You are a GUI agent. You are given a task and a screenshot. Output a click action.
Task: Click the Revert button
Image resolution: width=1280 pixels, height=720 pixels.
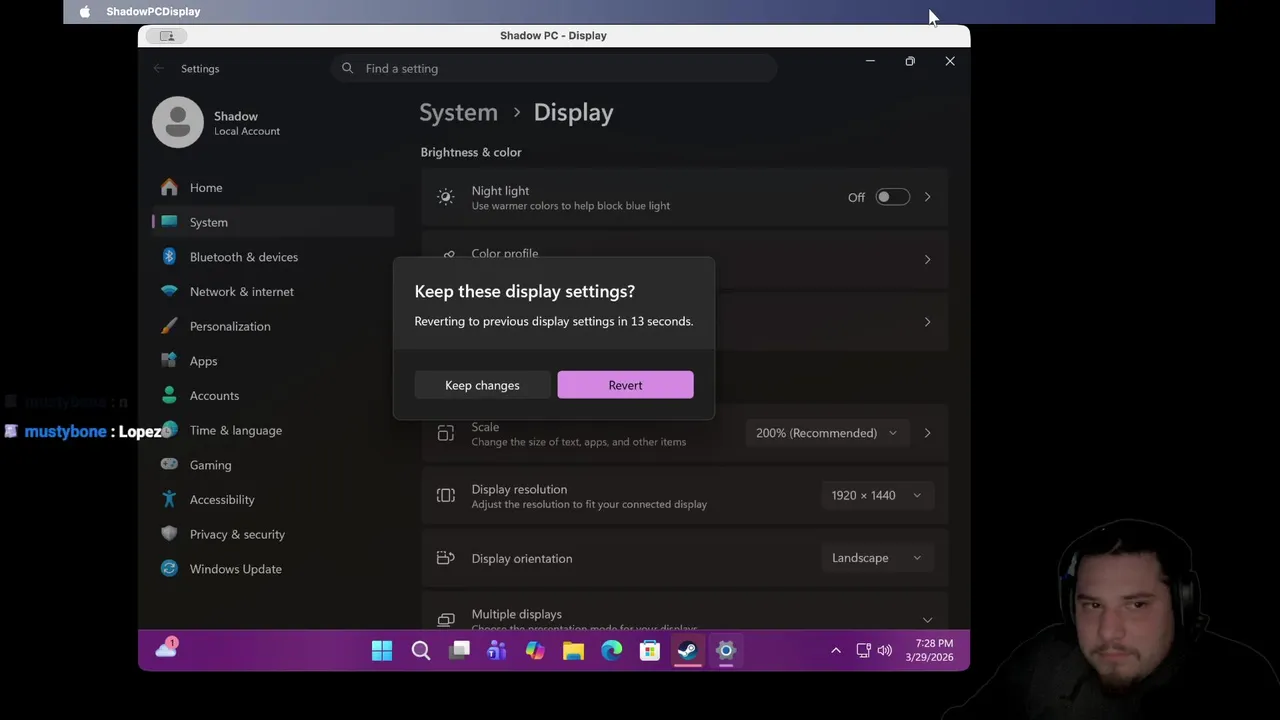(625, 385)
